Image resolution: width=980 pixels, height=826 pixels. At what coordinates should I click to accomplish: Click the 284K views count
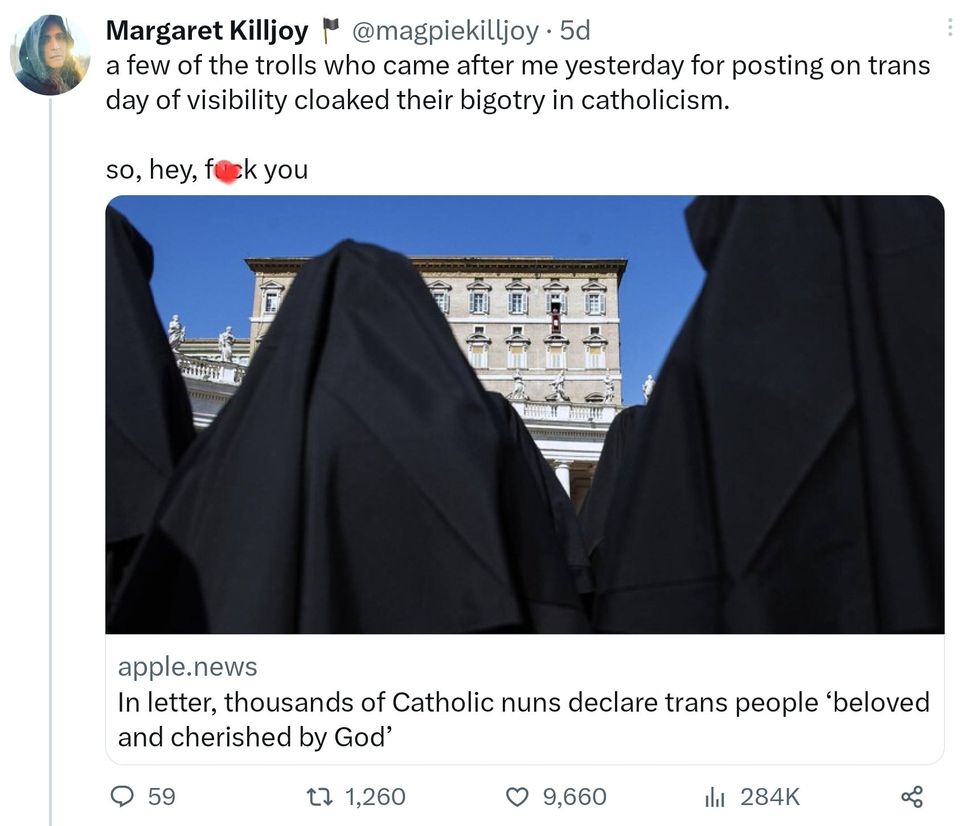[x=770, y=796]
